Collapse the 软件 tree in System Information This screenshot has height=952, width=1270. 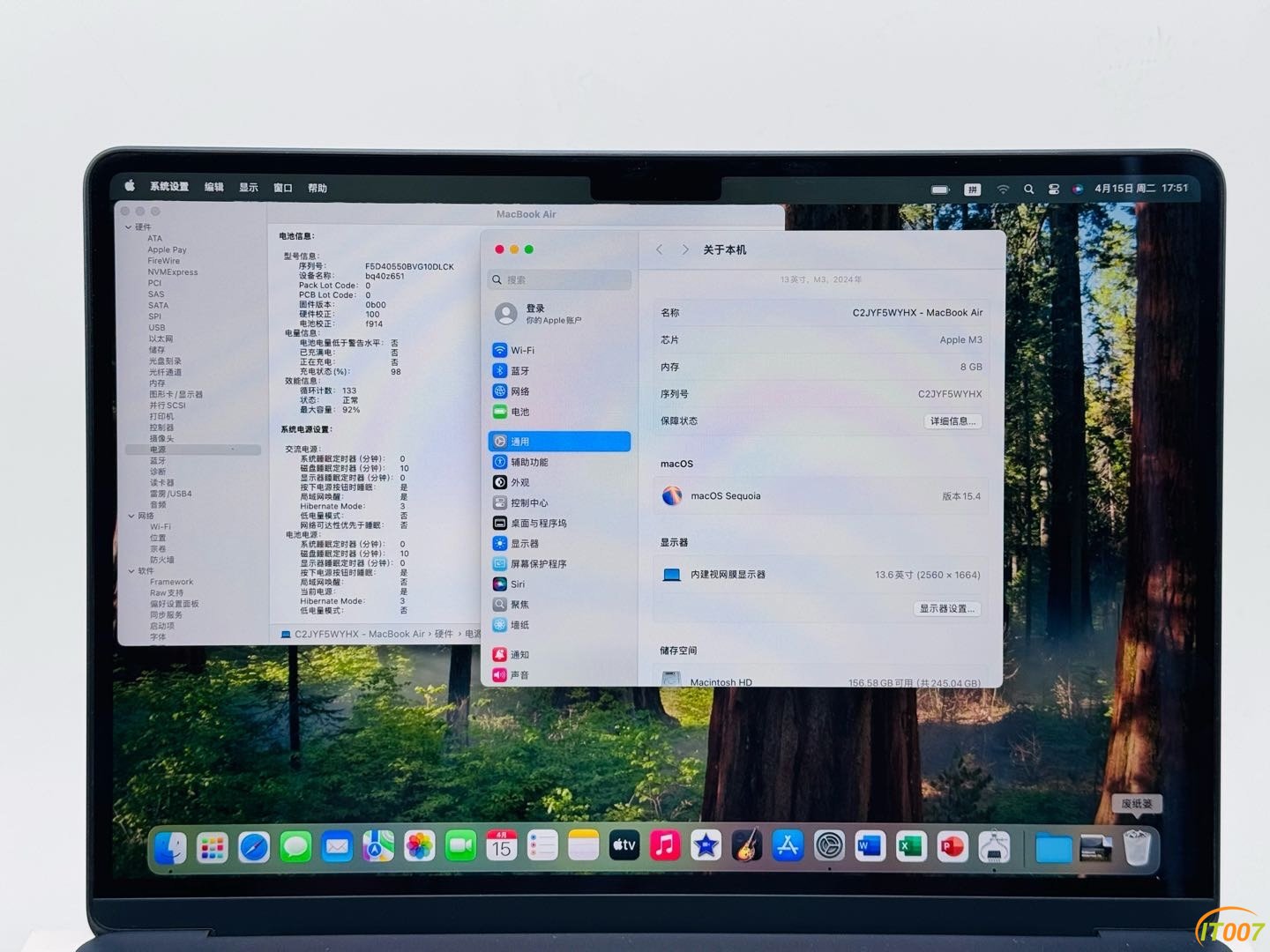pyautogui.click(x=131, y=571)
